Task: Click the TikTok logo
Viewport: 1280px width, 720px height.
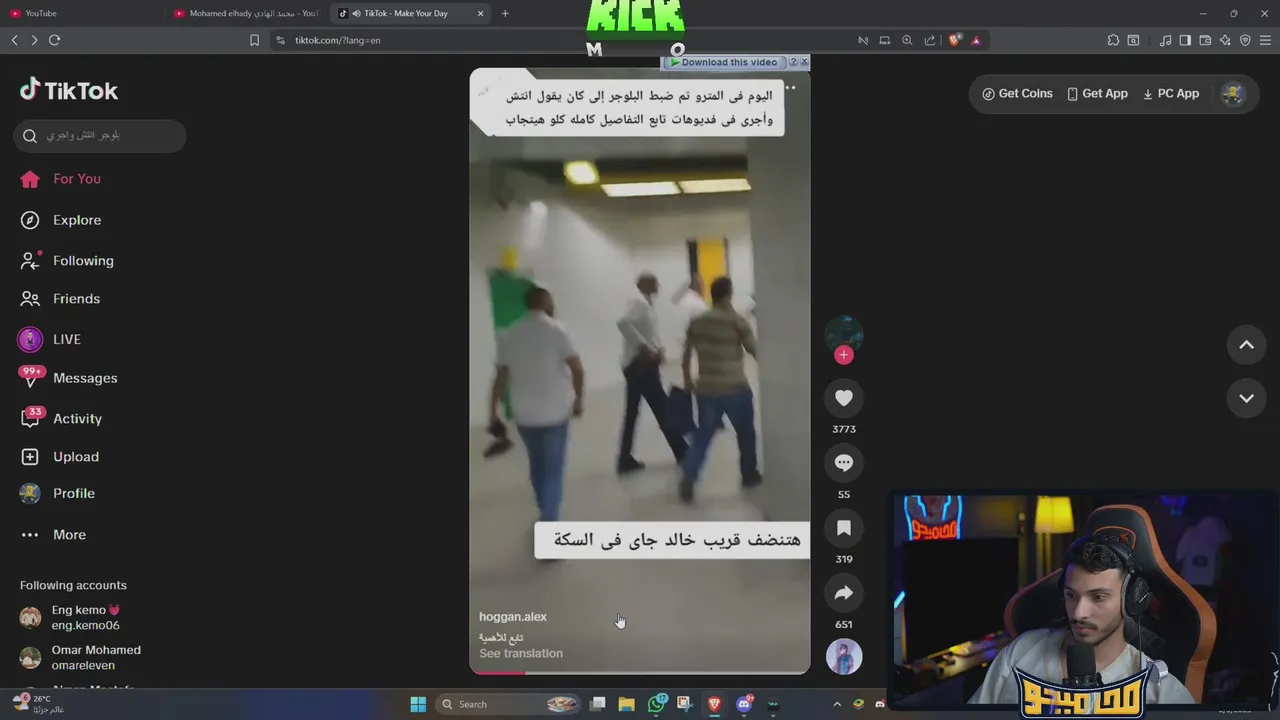Action: tap(69, 90)
